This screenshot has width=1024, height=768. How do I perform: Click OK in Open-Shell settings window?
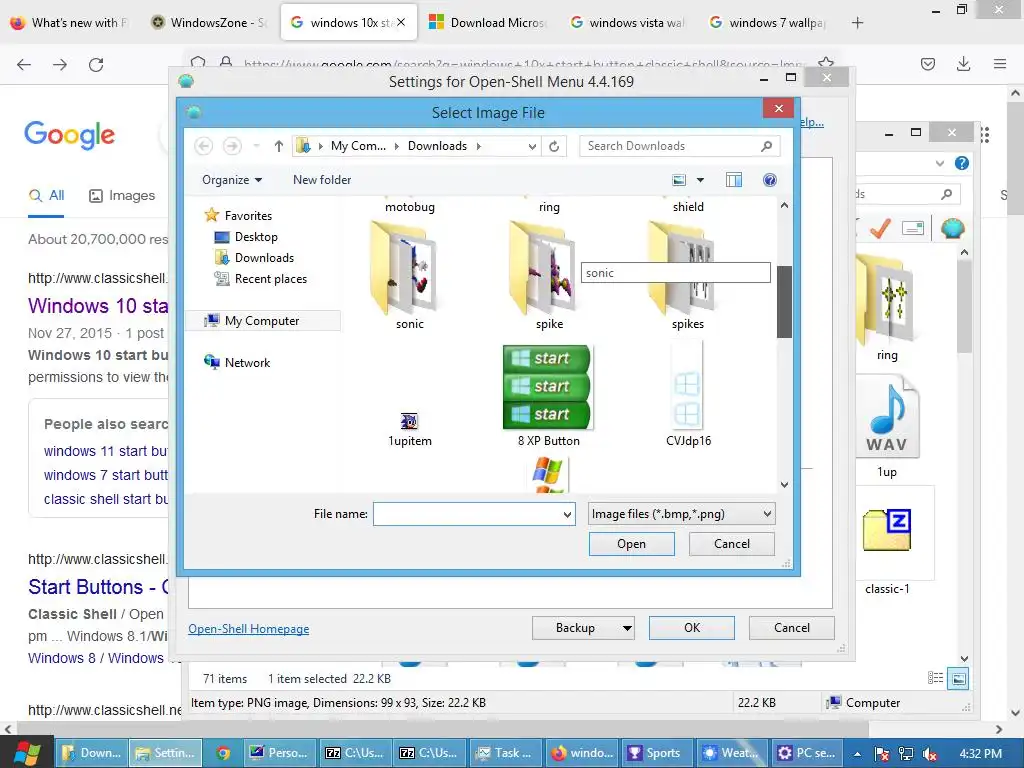click(692, 628)
